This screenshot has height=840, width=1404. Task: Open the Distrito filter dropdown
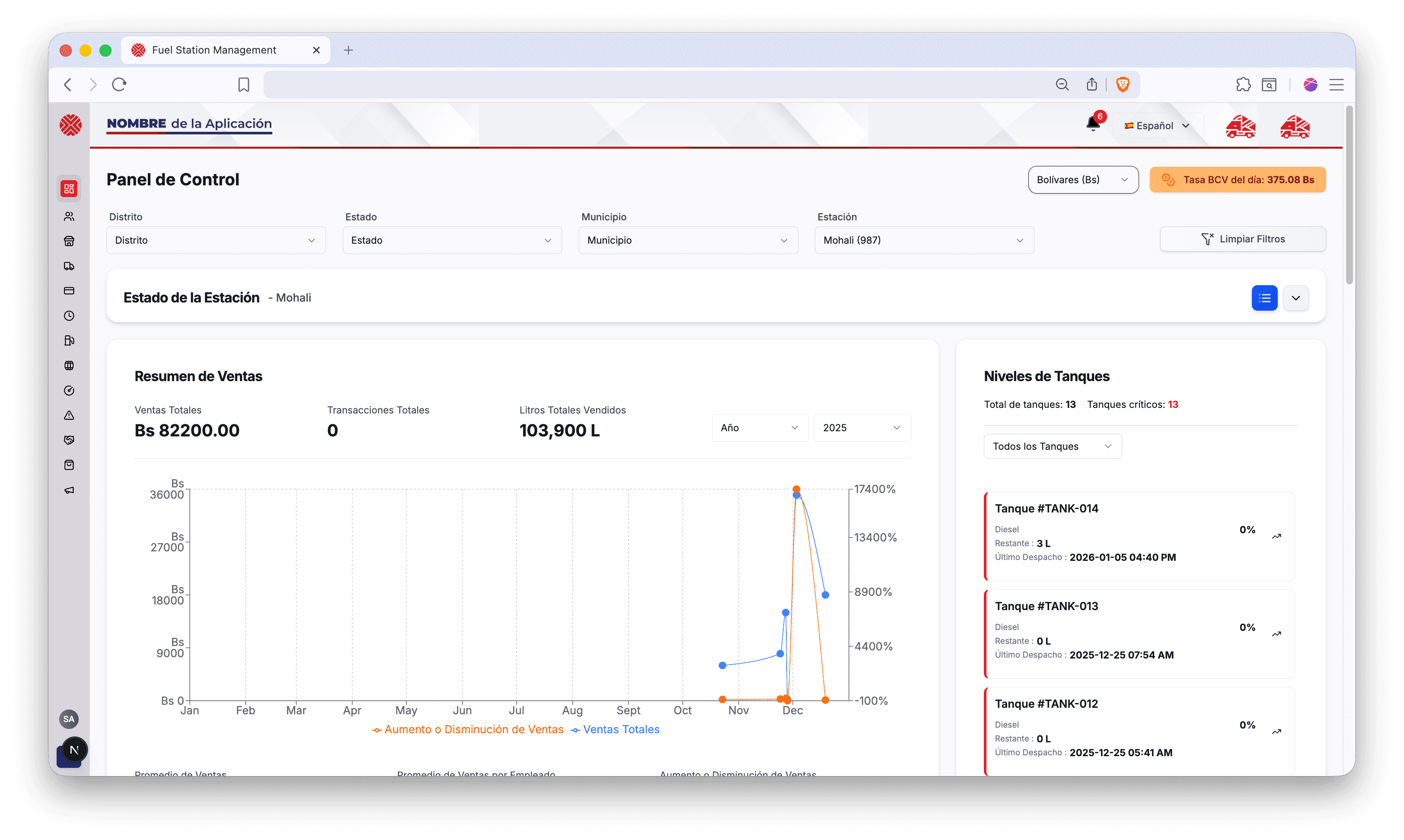tap(216, 240)
